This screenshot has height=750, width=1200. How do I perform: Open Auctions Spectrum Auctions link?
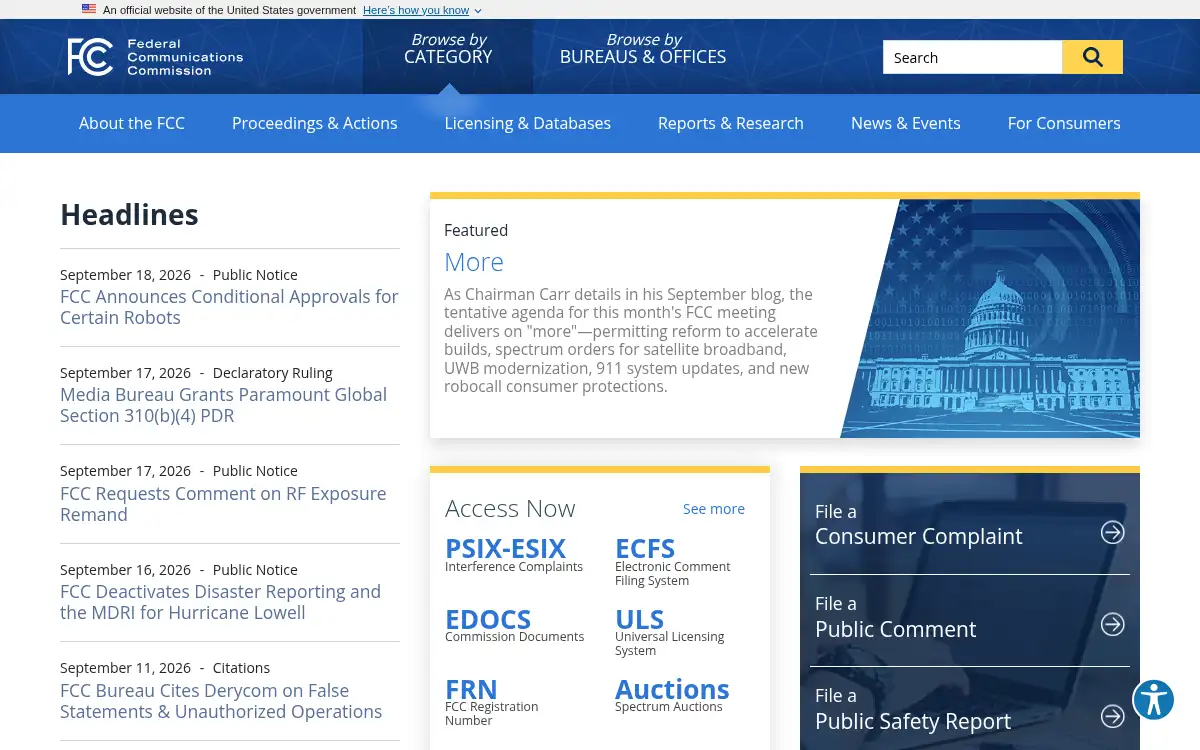(672, 695)
